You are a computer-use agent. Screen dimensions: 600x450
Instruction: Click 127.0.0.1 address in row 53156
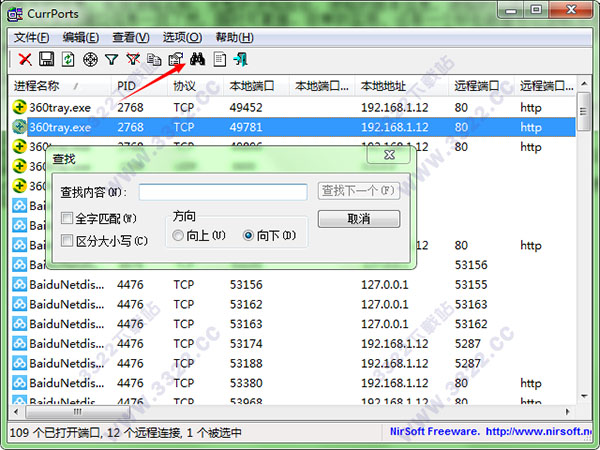tap(385, 284)
